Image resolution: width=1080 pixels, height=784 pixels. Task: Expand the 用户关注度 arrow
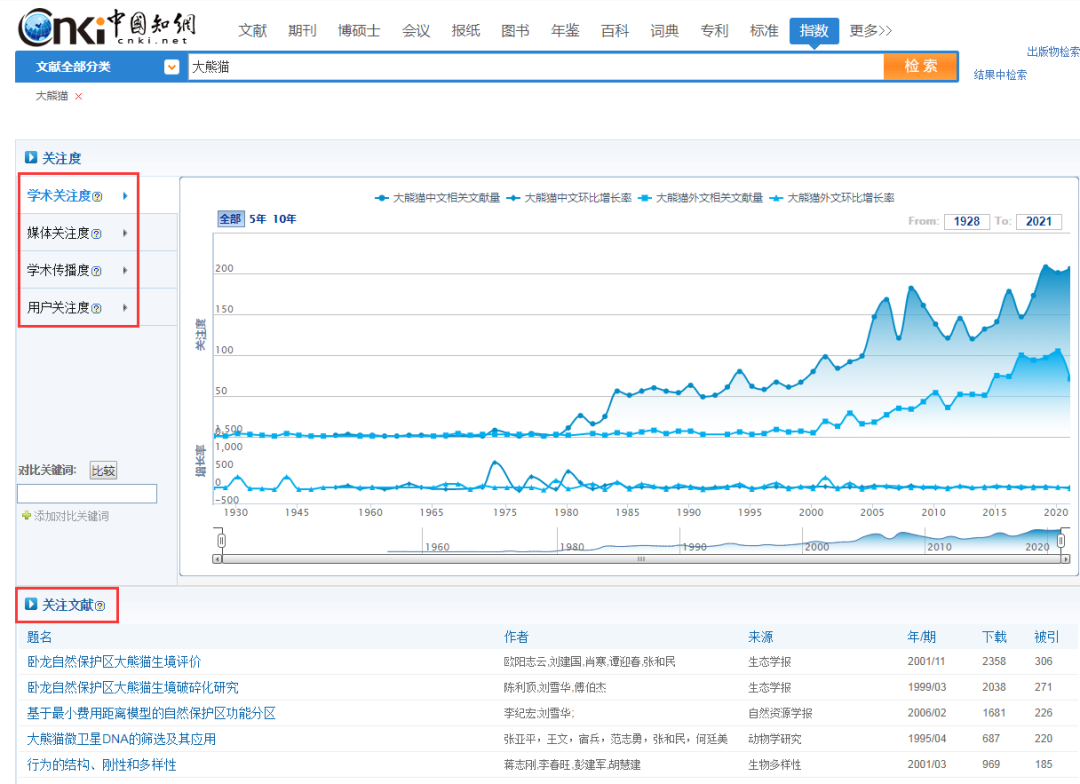click(125, 308)
